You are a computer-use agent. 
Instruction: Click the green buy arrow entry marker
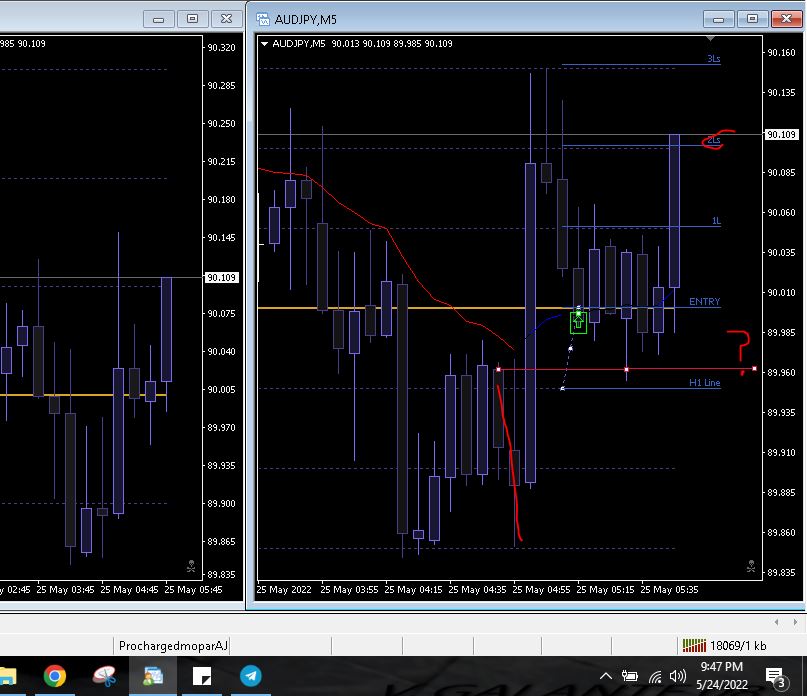[x=578, y=321]
